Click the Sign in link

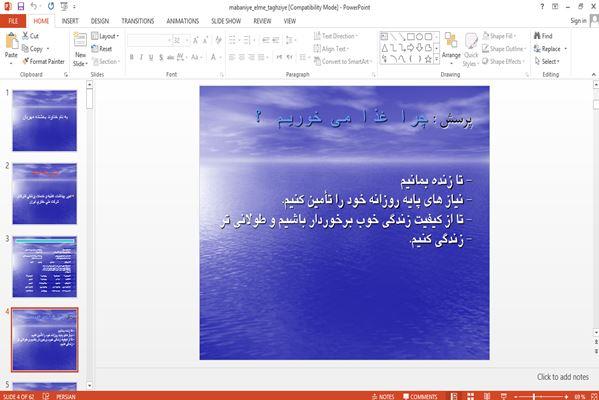(578, 21)
